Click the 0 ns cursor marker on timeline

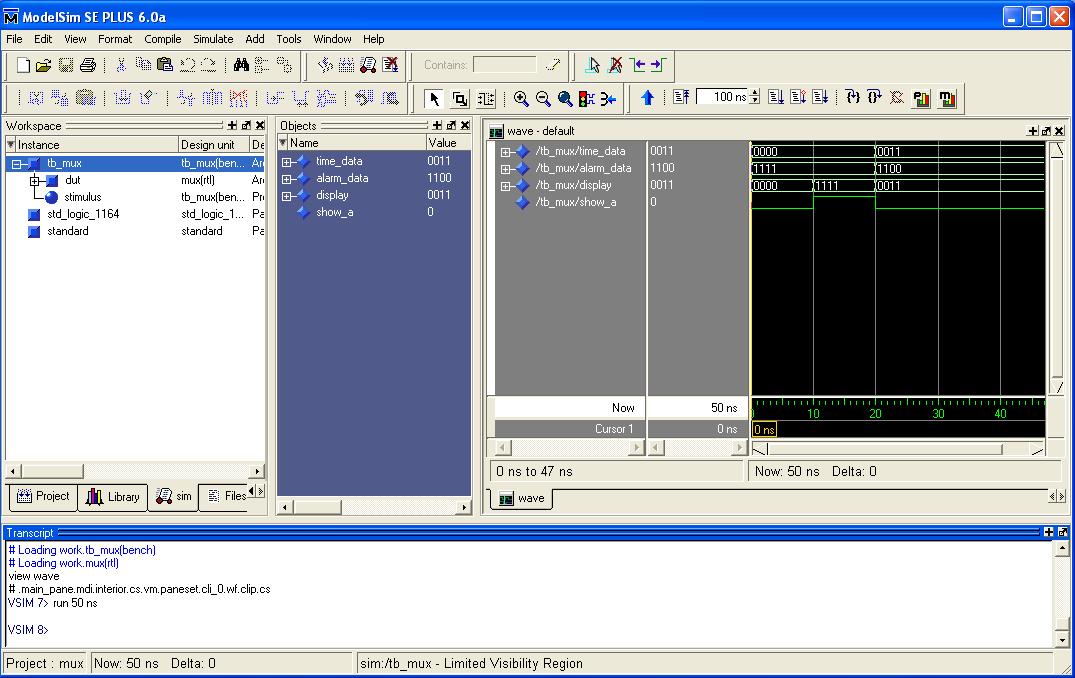click(x=764, y=430)
